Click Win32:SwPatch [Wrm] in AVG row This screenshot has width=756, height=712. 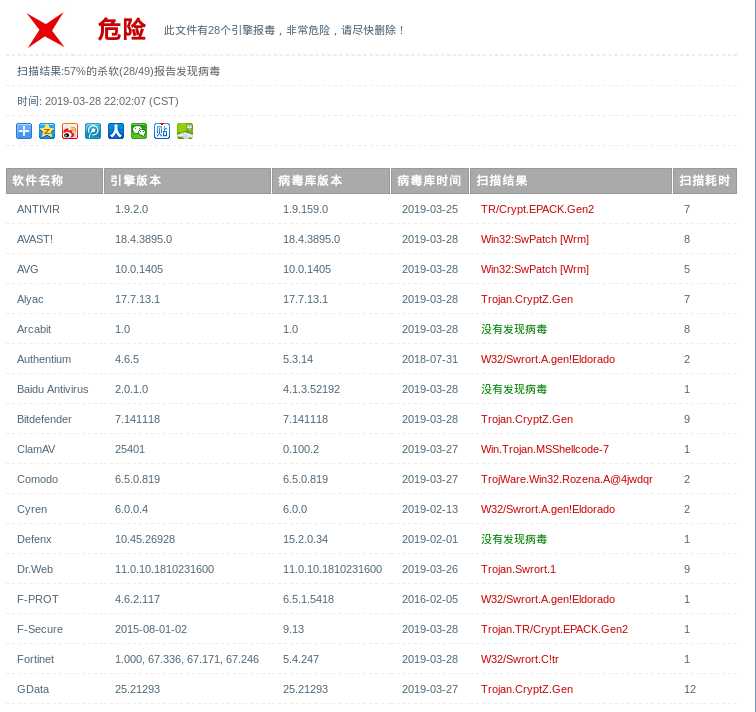coord(535,269)
